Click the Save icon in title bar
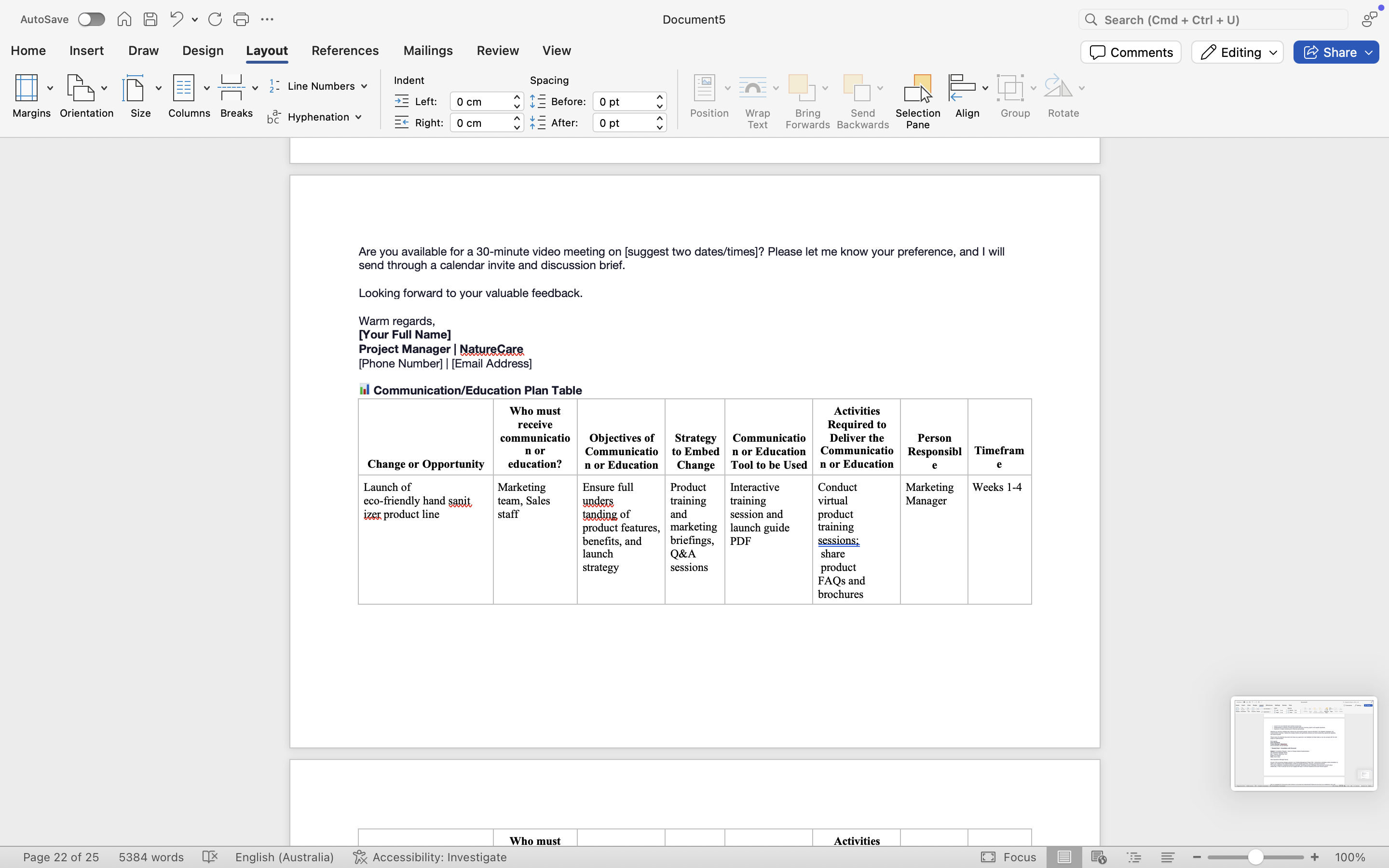This screenshot has height=868, width=1389. [150, 19]
